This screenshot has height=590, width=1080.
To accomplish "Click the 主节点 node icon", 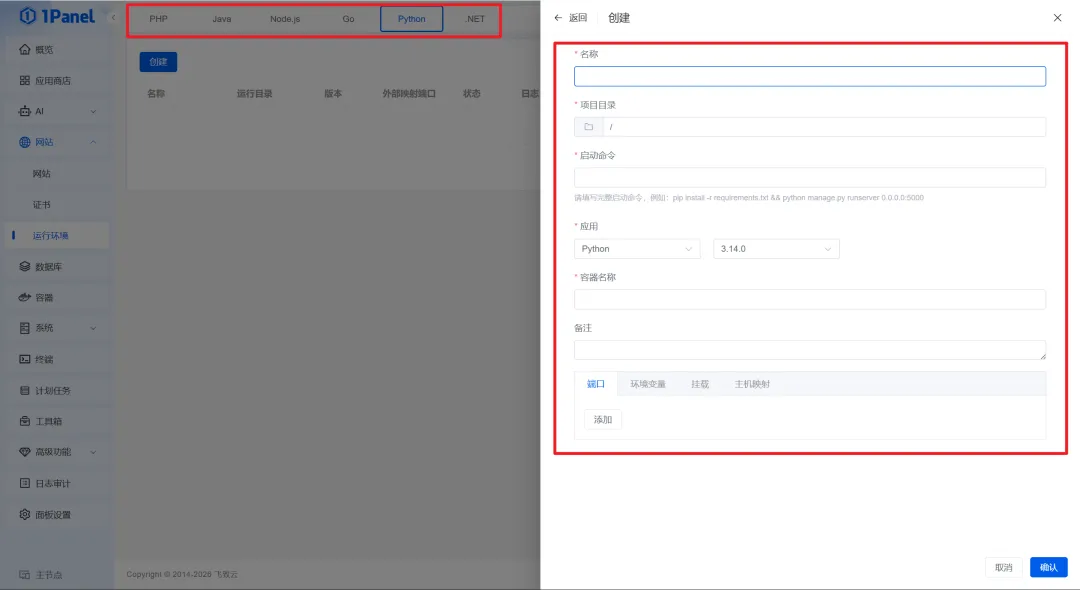I will (x=25, y=575).
